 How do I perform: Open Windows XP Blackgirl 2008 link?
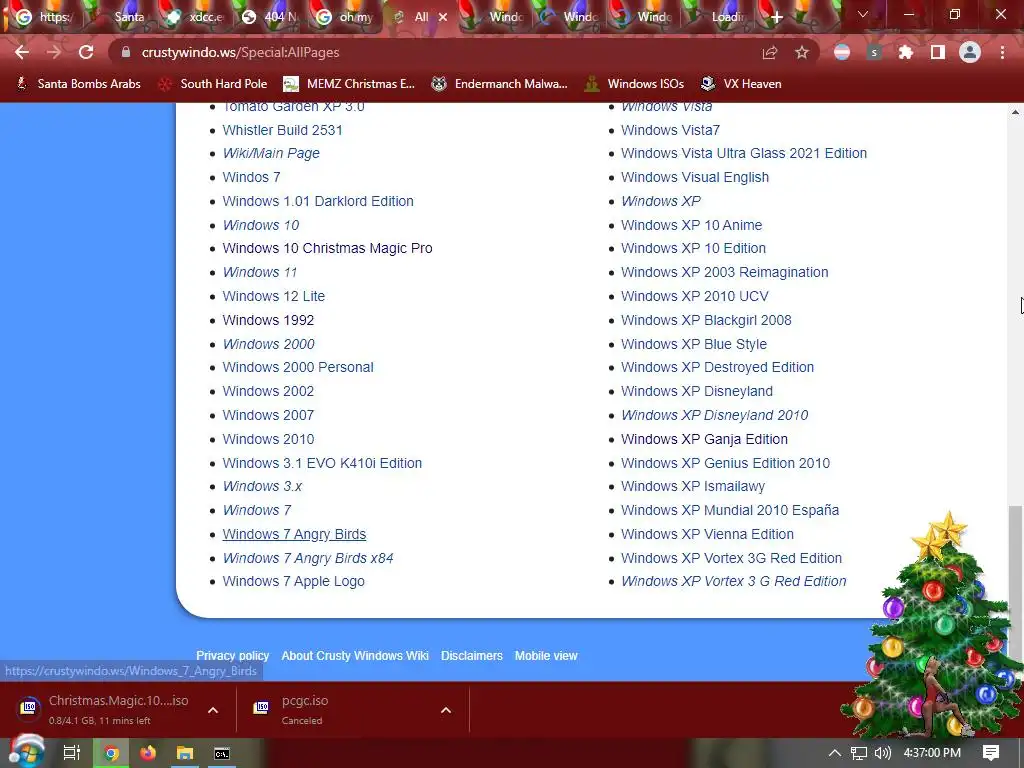pyautogui.click(x=706, y=320)
